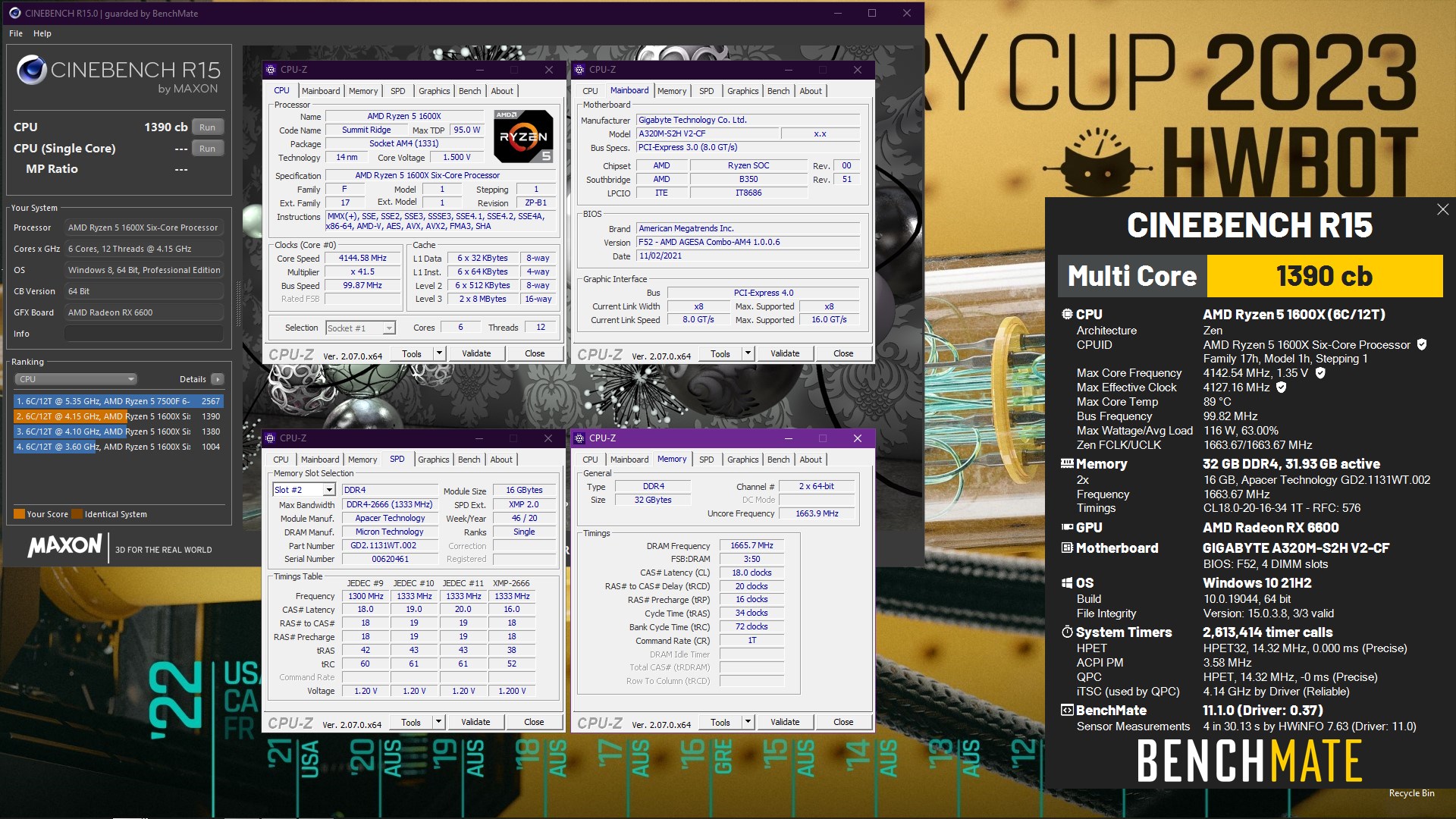Click the Ryzen 5 processor logo in CPU-Z
Screen dimensions: 1456x819
[523, 136]
